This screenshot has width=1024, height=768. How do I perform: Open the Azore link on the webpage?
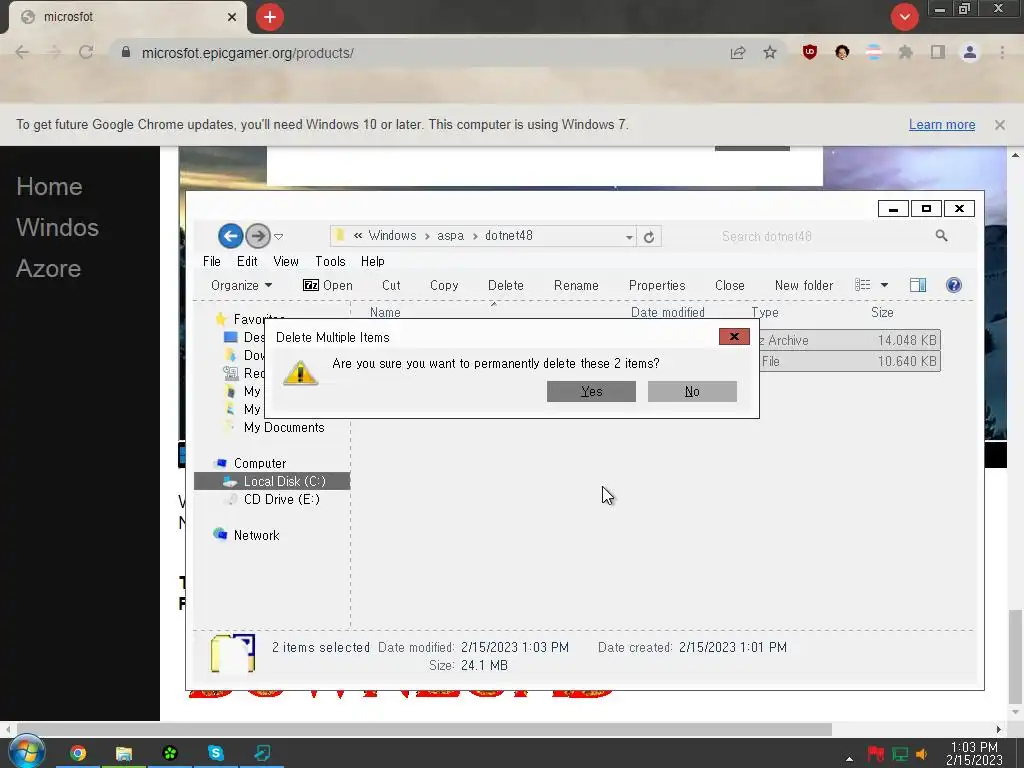(x=48, y=268)
